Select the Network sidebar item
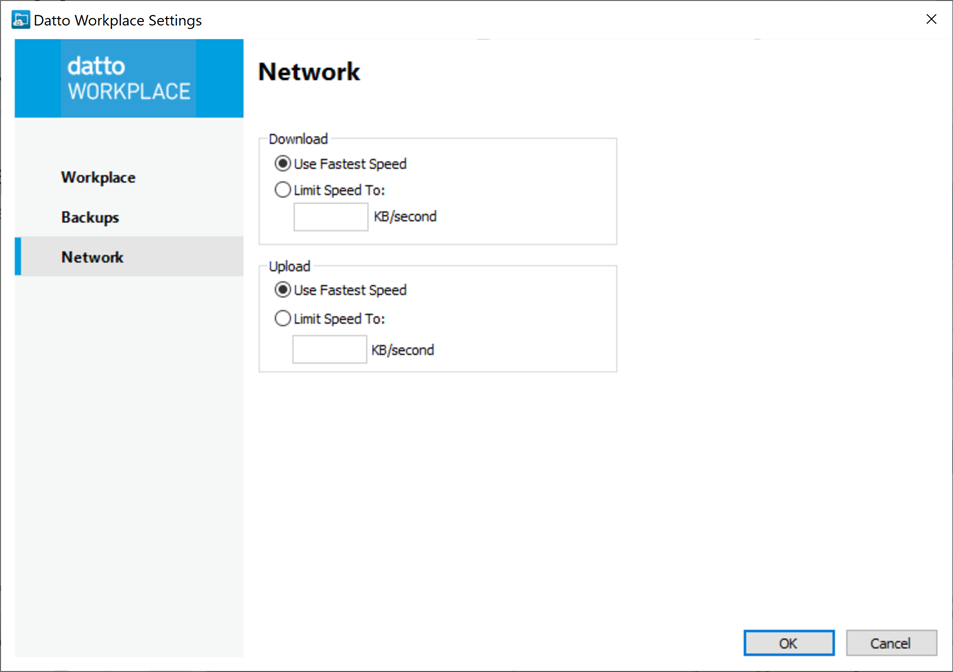953x672 pixels. [92, 257]
